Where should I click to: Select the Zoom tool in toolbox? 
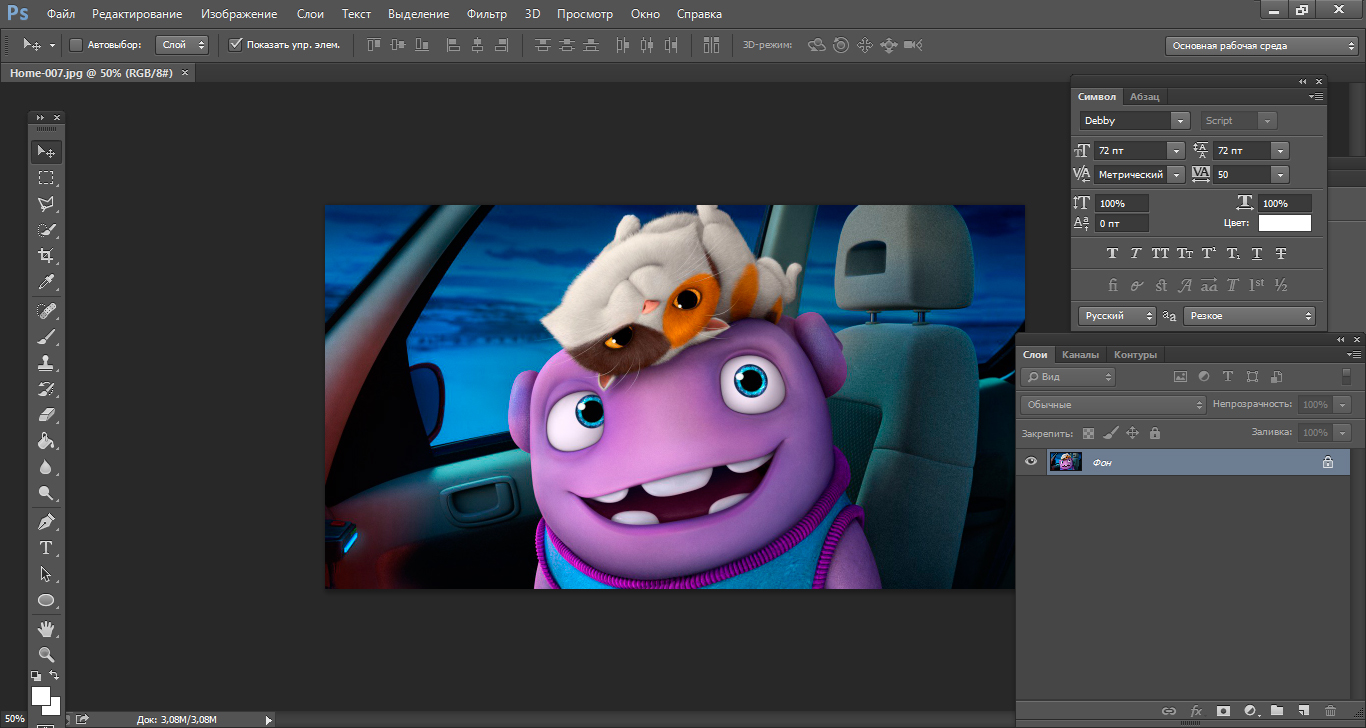point(46,654)
